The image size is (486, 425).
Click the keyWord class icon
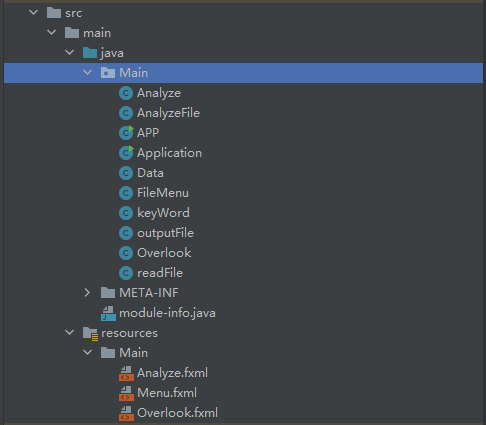126,213
